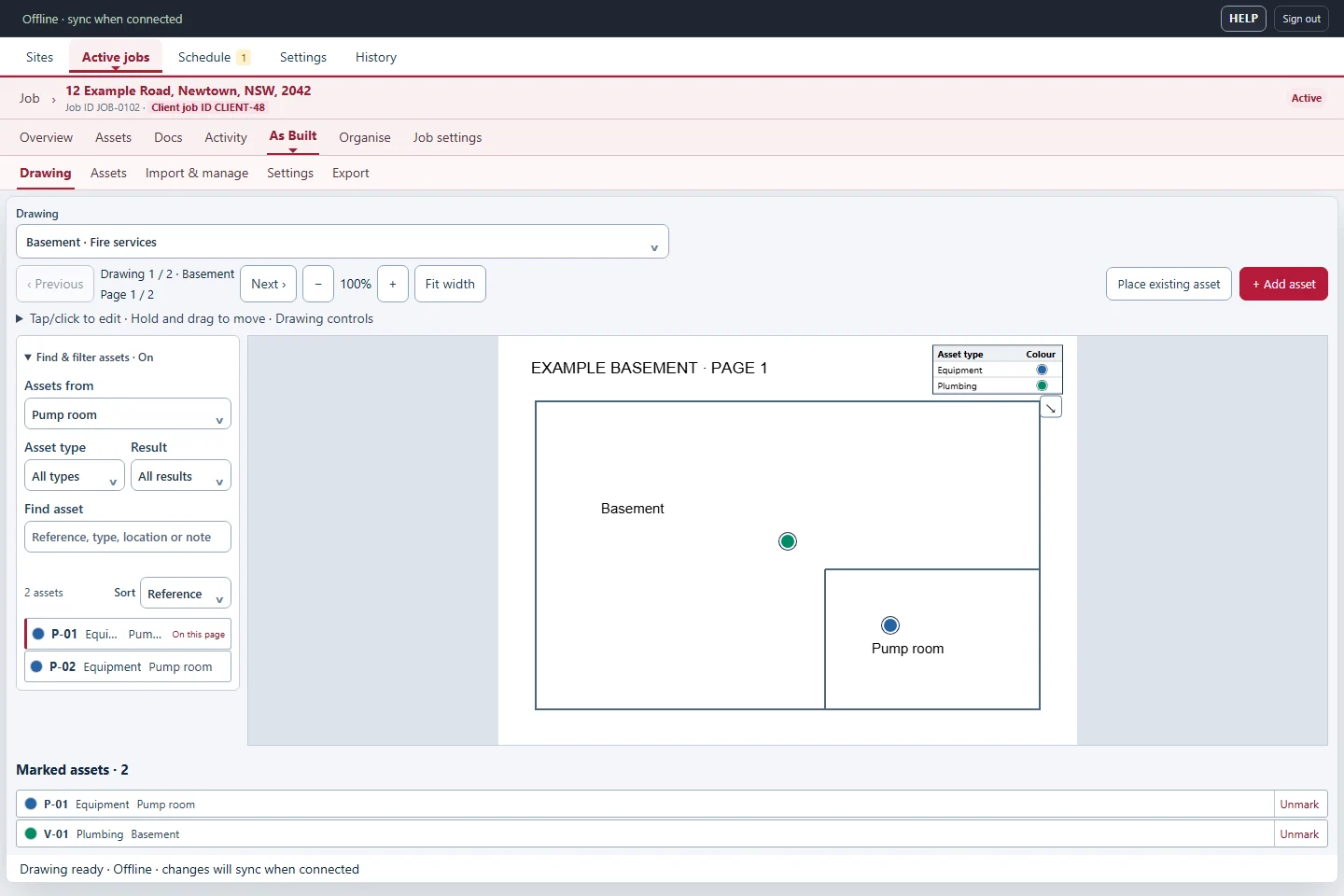Open the Activity tab

coord(226,137)
